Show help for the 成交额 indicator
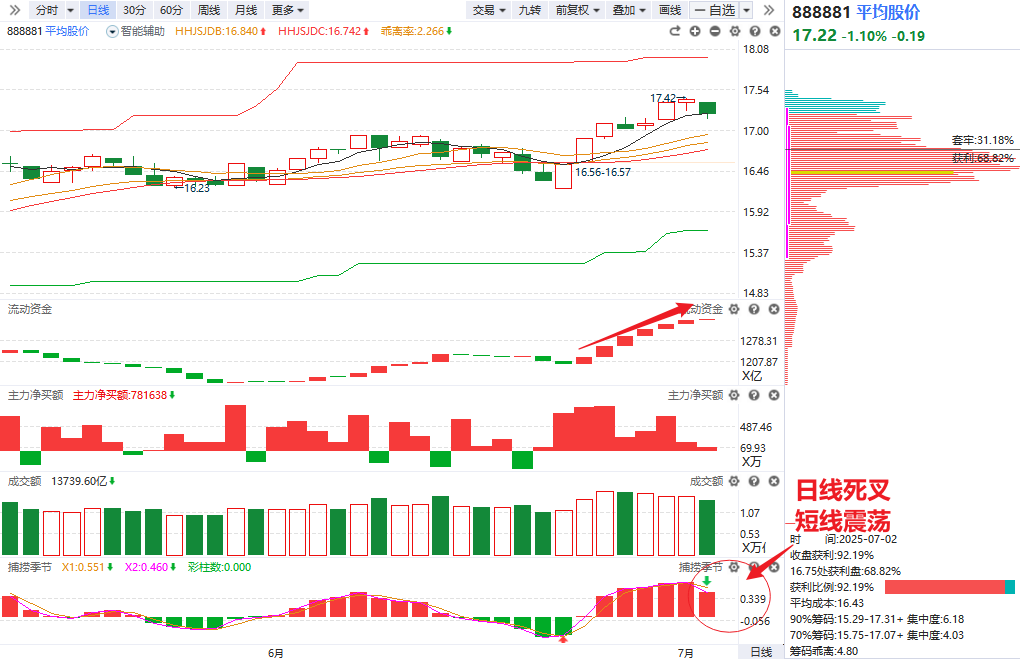1020x659 pixels. [754, 481]
